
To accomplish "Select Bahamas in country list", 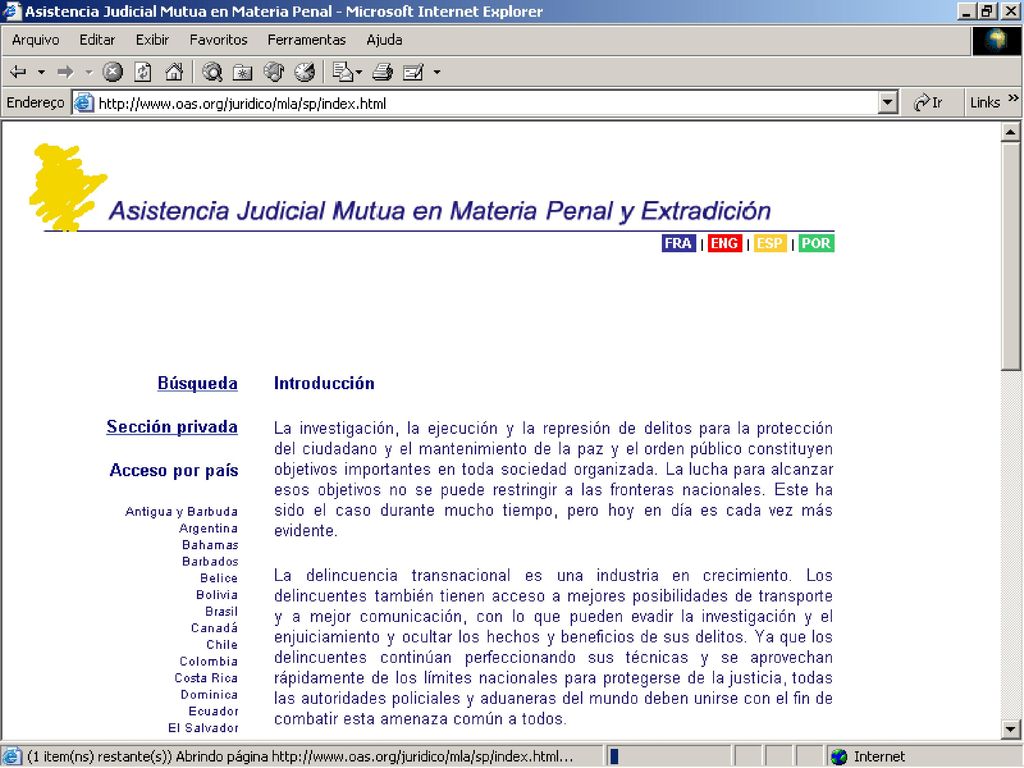I will (210, 545).
